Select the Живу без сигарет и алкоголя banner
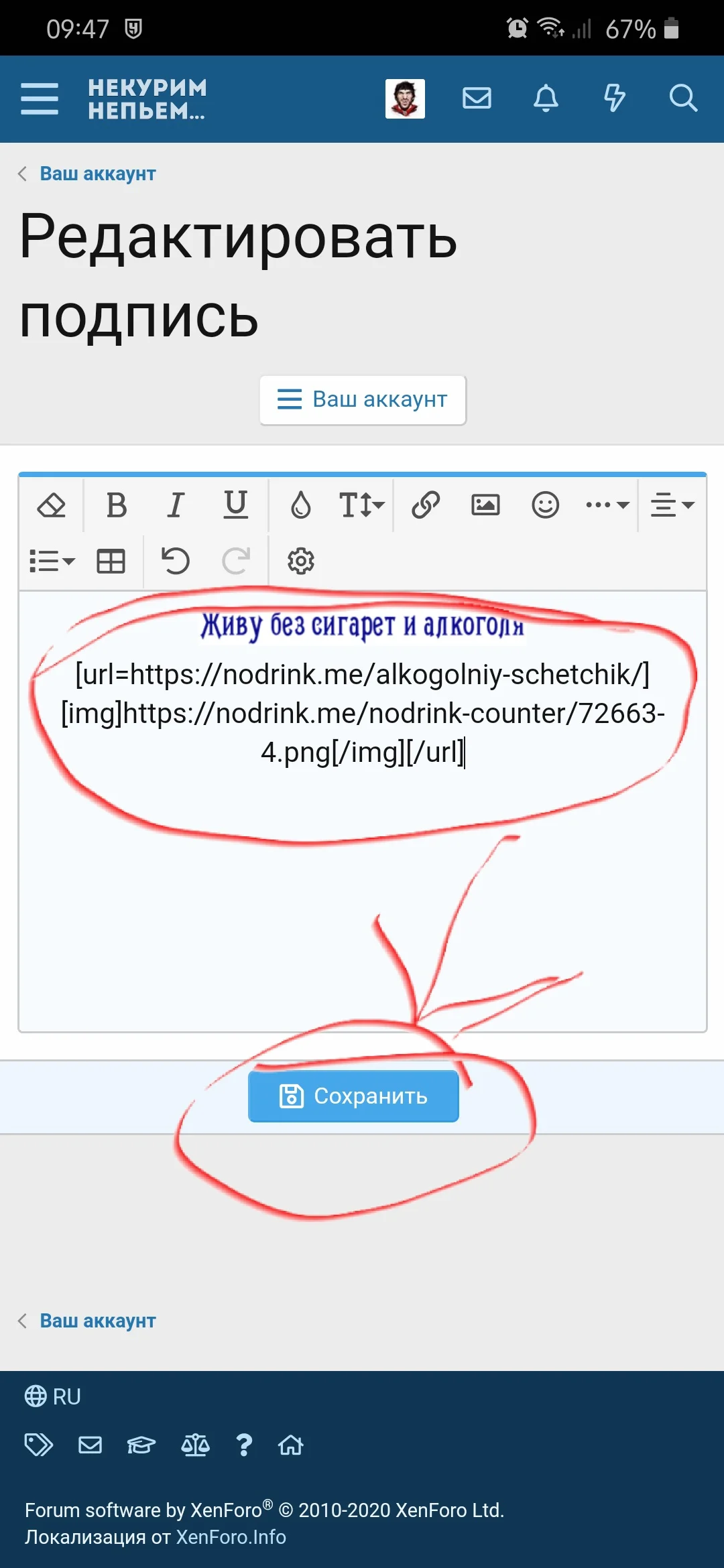The width and height of the screenshot is (724, 1568). [x=363, y=626]
